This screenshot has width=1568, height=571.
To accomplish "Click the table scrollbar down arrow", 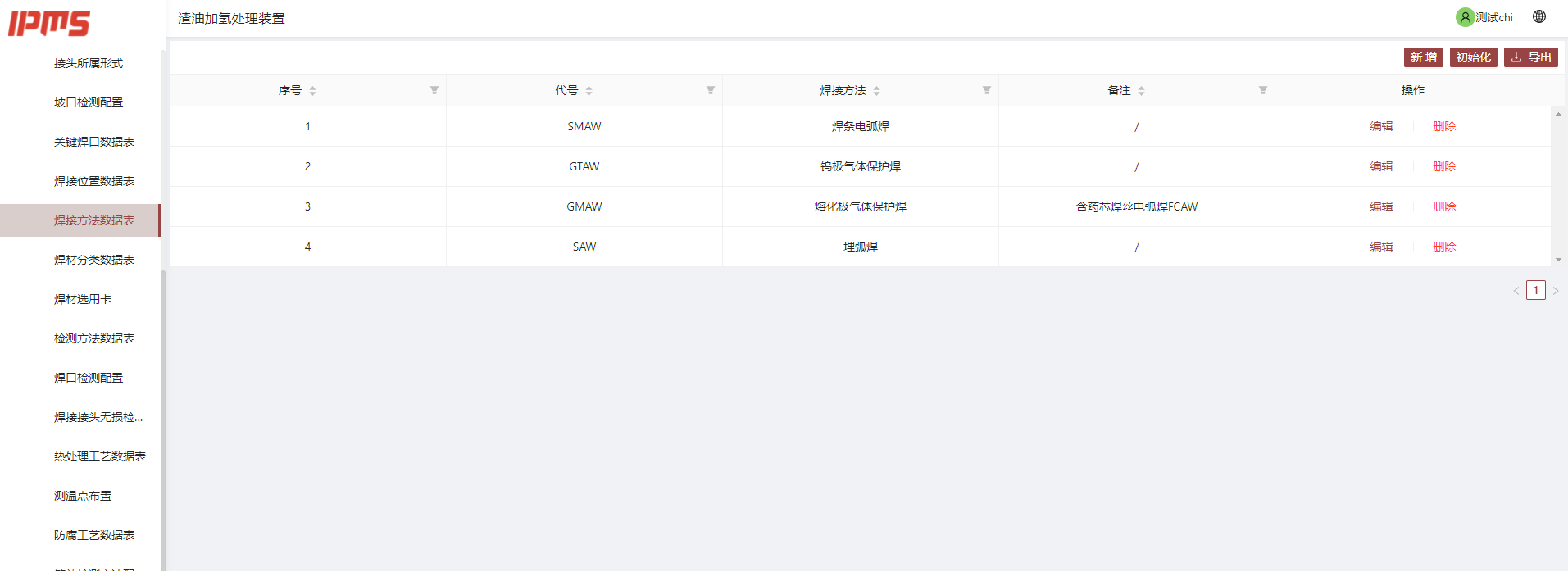I will pos(1558,260).
